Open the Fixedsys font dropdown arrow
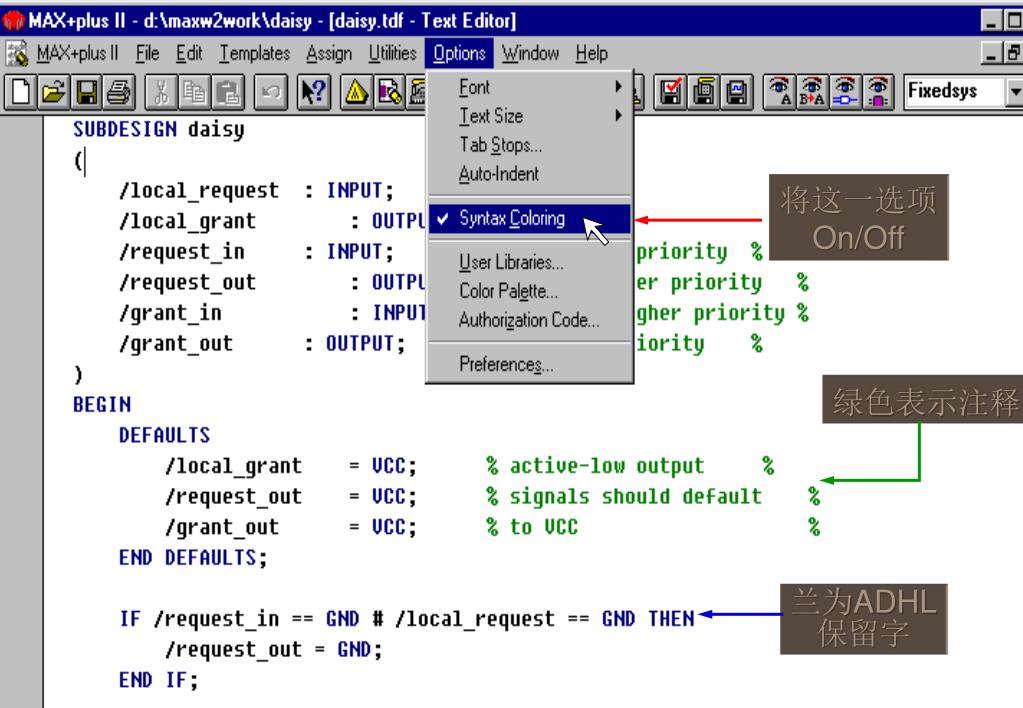 click(1015, 91)
